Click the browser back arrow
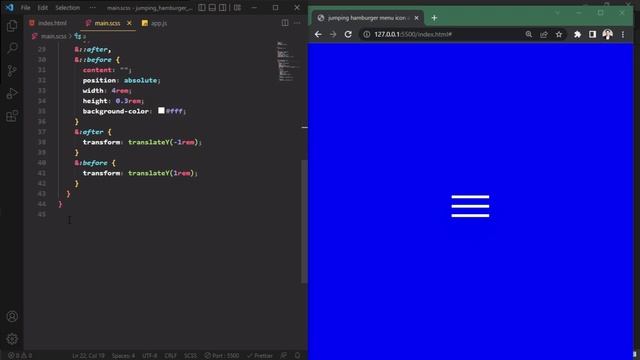 coord(318,34)
